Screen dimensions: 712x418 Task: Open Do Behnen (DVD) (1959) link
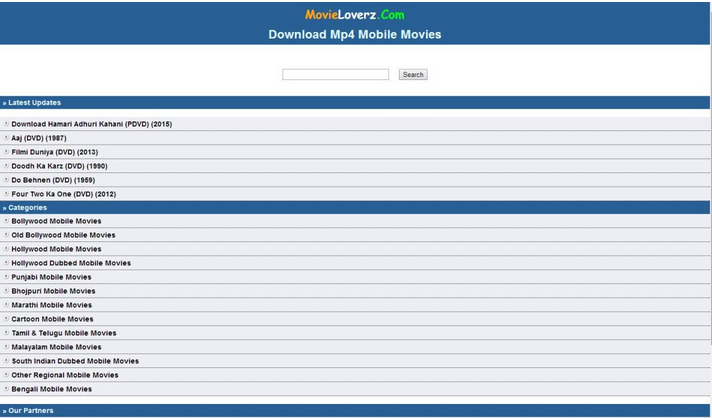[x=53, y=180]
